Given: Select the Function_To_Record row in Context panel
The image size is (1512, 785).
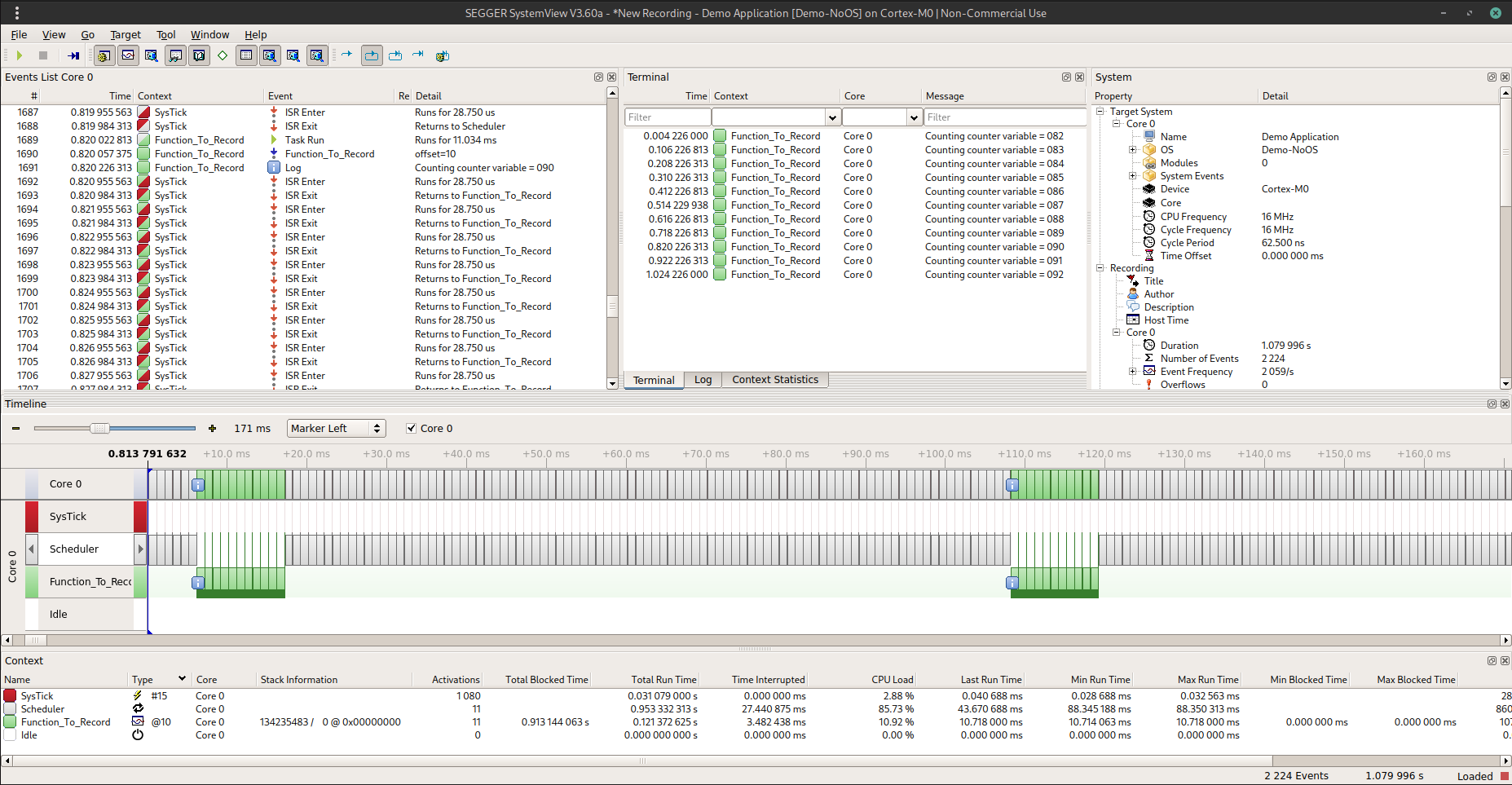Looking at the screenshot, I should [x=66, y=721].
